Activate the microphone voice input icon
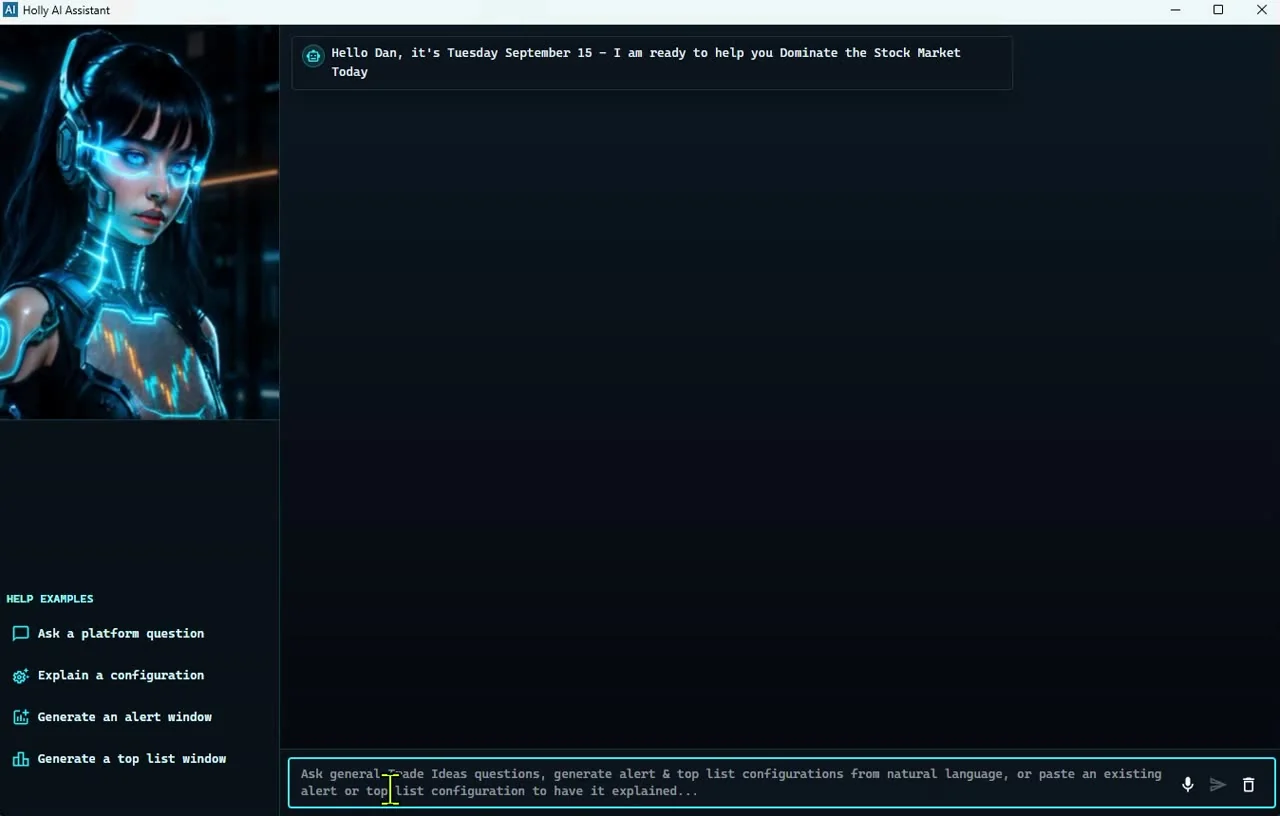 1187,785
